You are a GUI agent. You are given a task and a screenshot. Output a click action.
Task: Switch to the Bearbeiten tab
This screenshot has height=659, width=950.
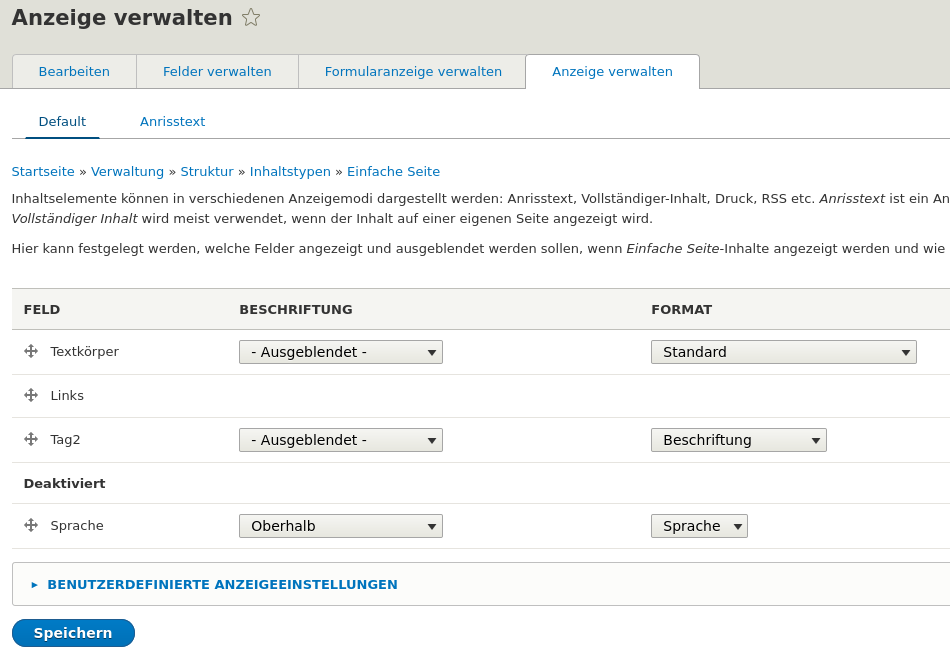(x=74, y=71)
